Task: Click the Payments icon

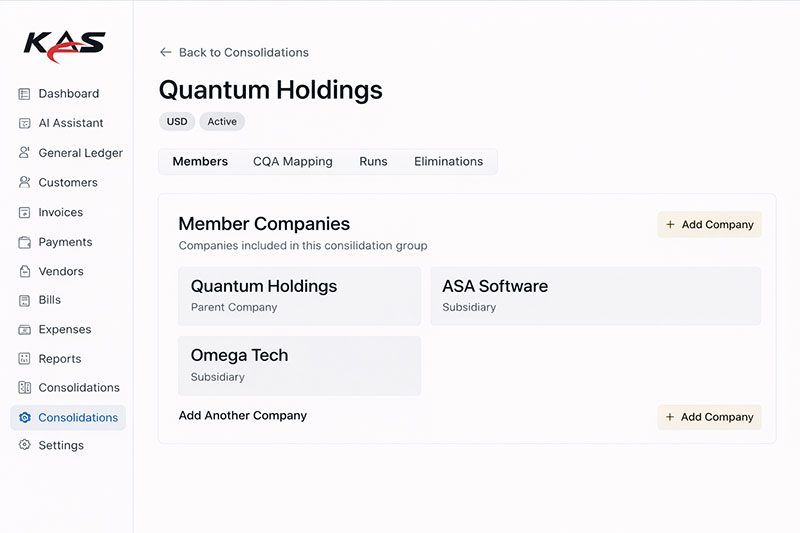Action: tap(25, 242)
